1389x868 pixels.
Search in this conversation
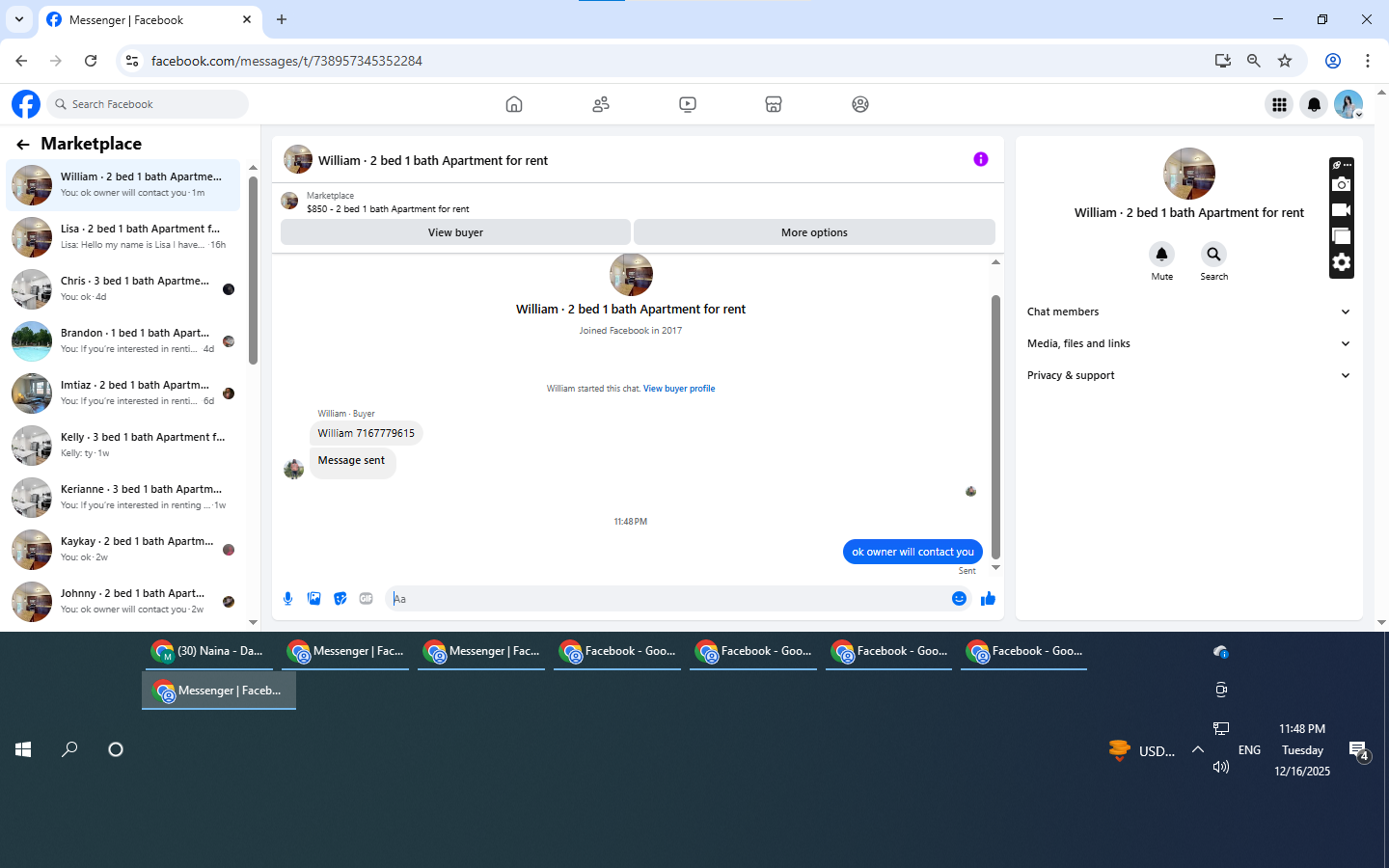click(1213, 255)
